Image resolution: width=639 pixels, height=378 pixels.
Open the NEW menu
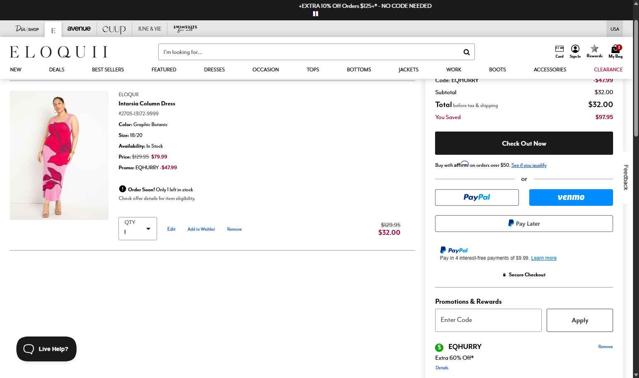pos(15,70)
